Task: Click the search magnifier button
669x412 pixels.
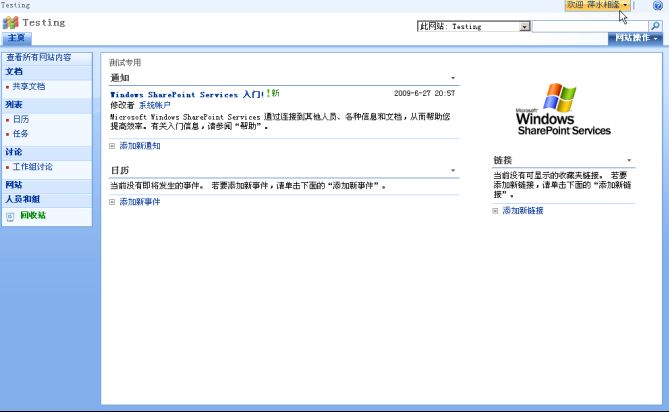Action: [655, 26]
